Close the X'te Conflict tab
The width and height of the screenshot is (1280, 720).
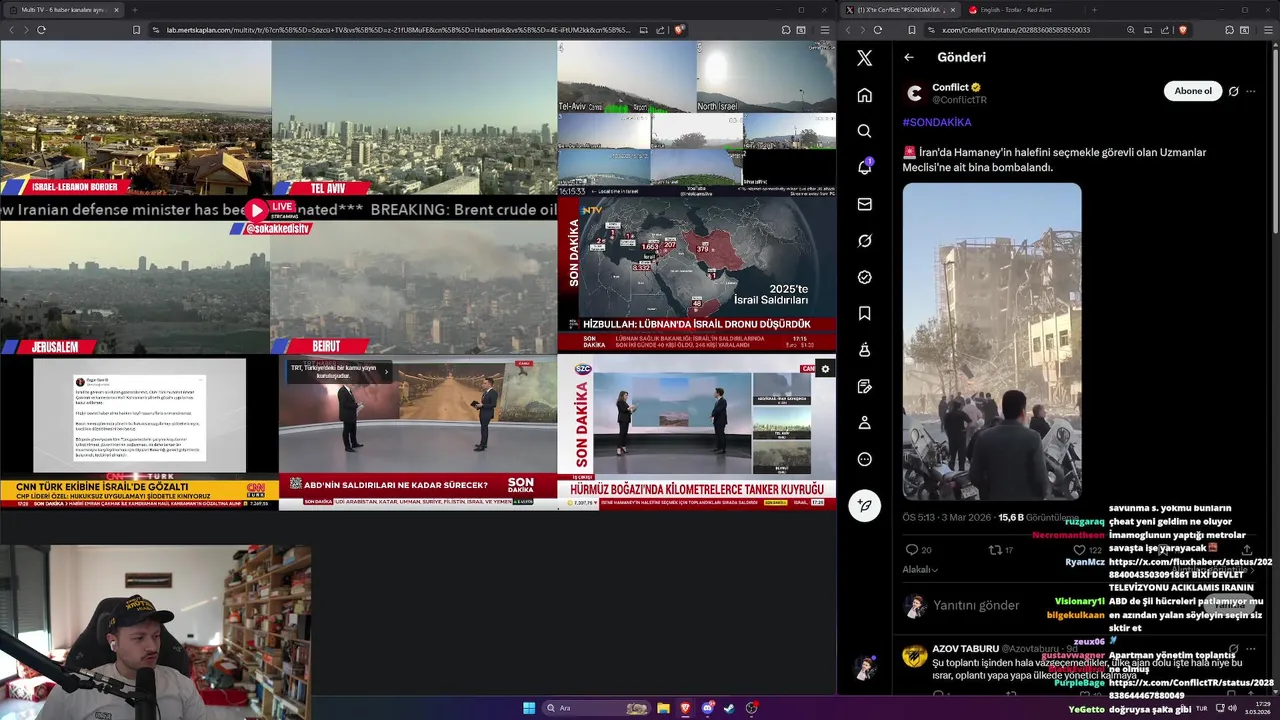[x=952, y=10]
